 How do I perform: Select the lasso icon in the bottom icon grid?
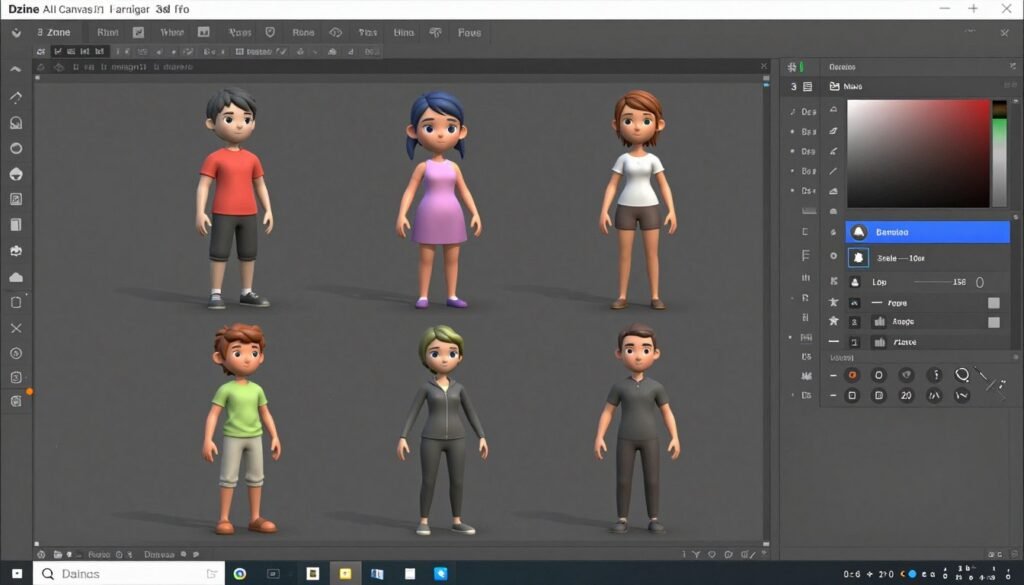pyautogui.click(x=962, y=375)
